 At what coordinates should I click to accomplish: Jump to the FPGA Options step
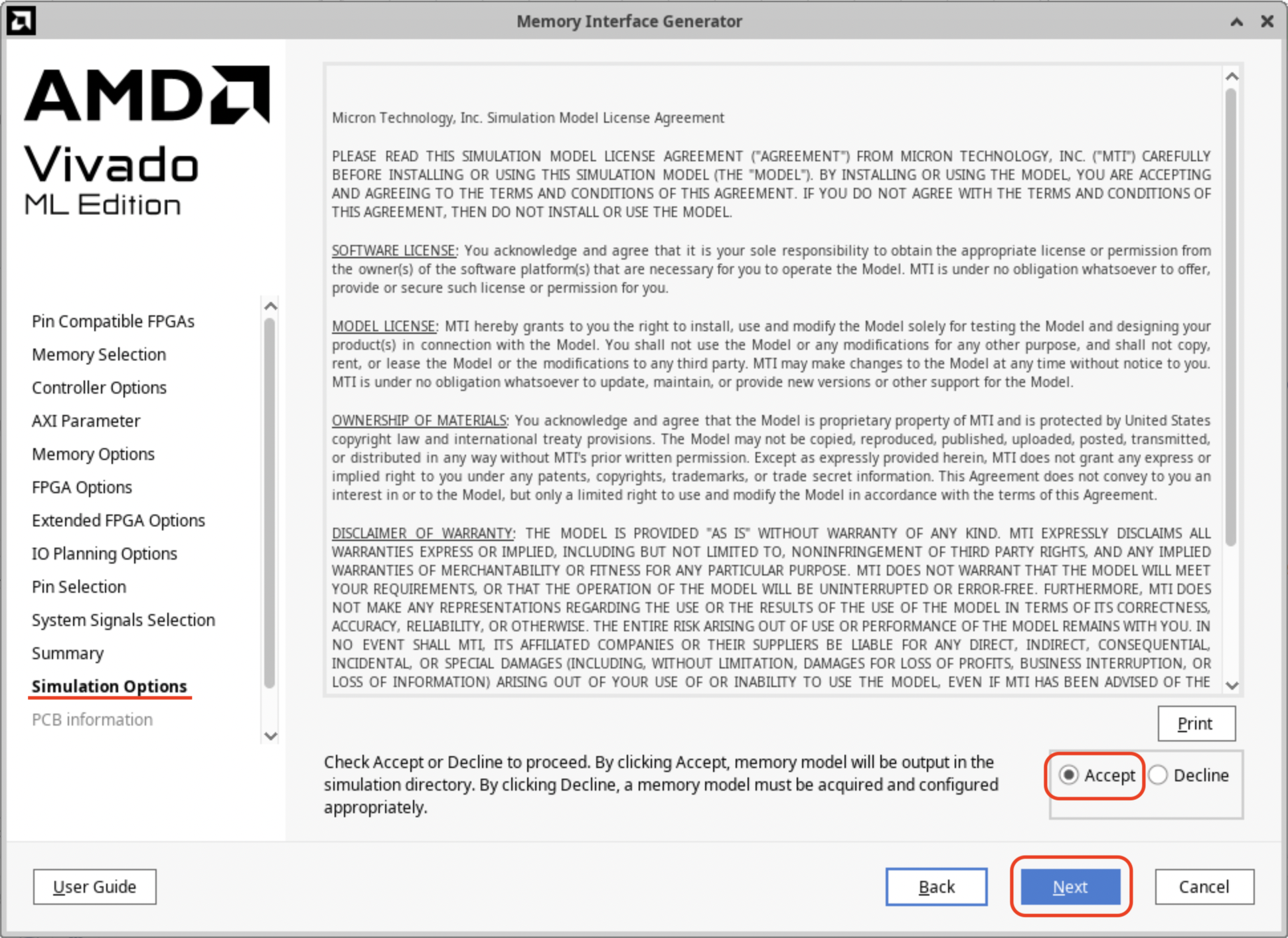pyautogui.click(x=82, y=487)
